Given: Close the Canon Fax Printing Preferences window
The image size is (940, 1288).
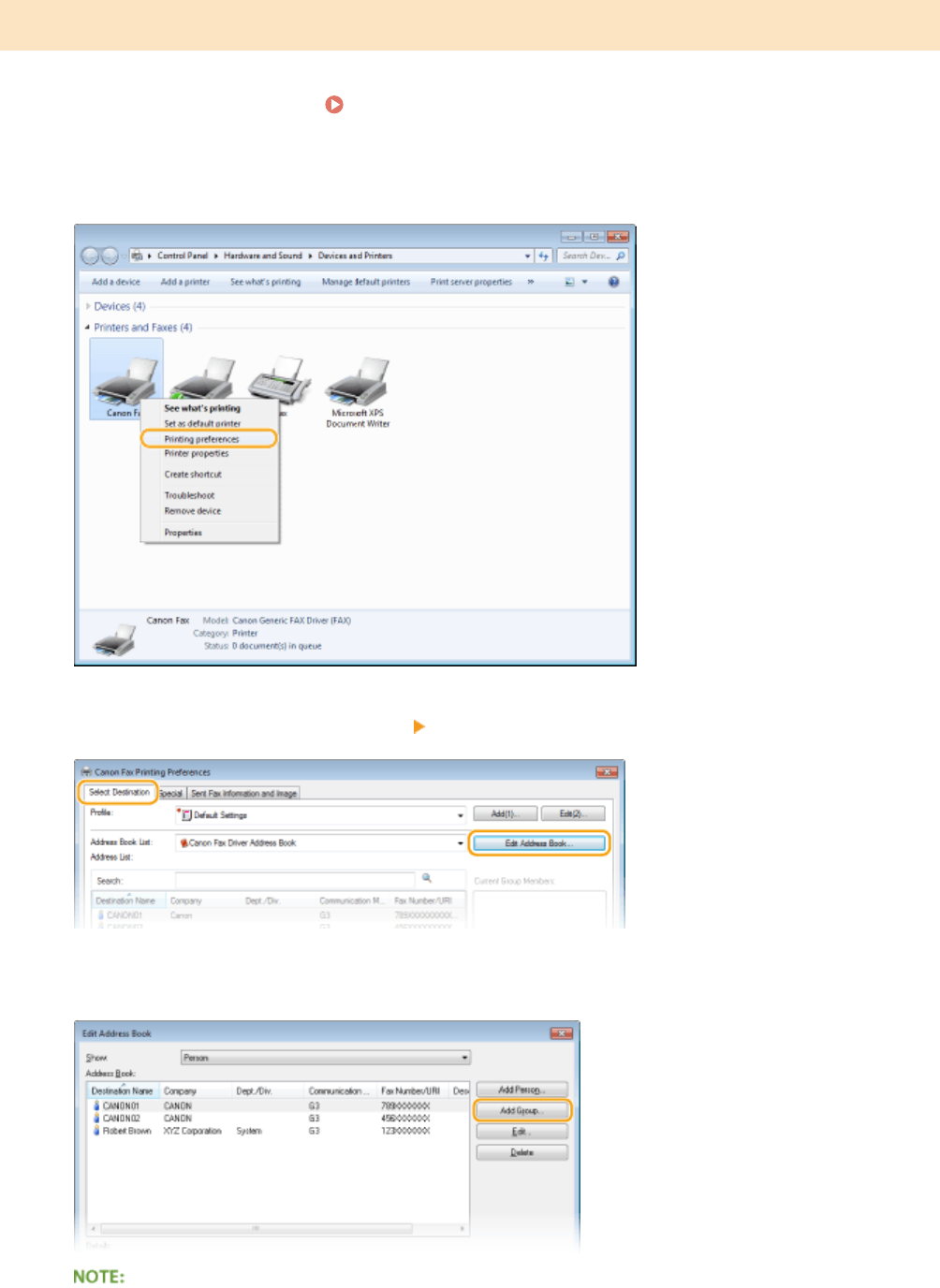Looking at the screenshot, I should (x=607, y=772).
